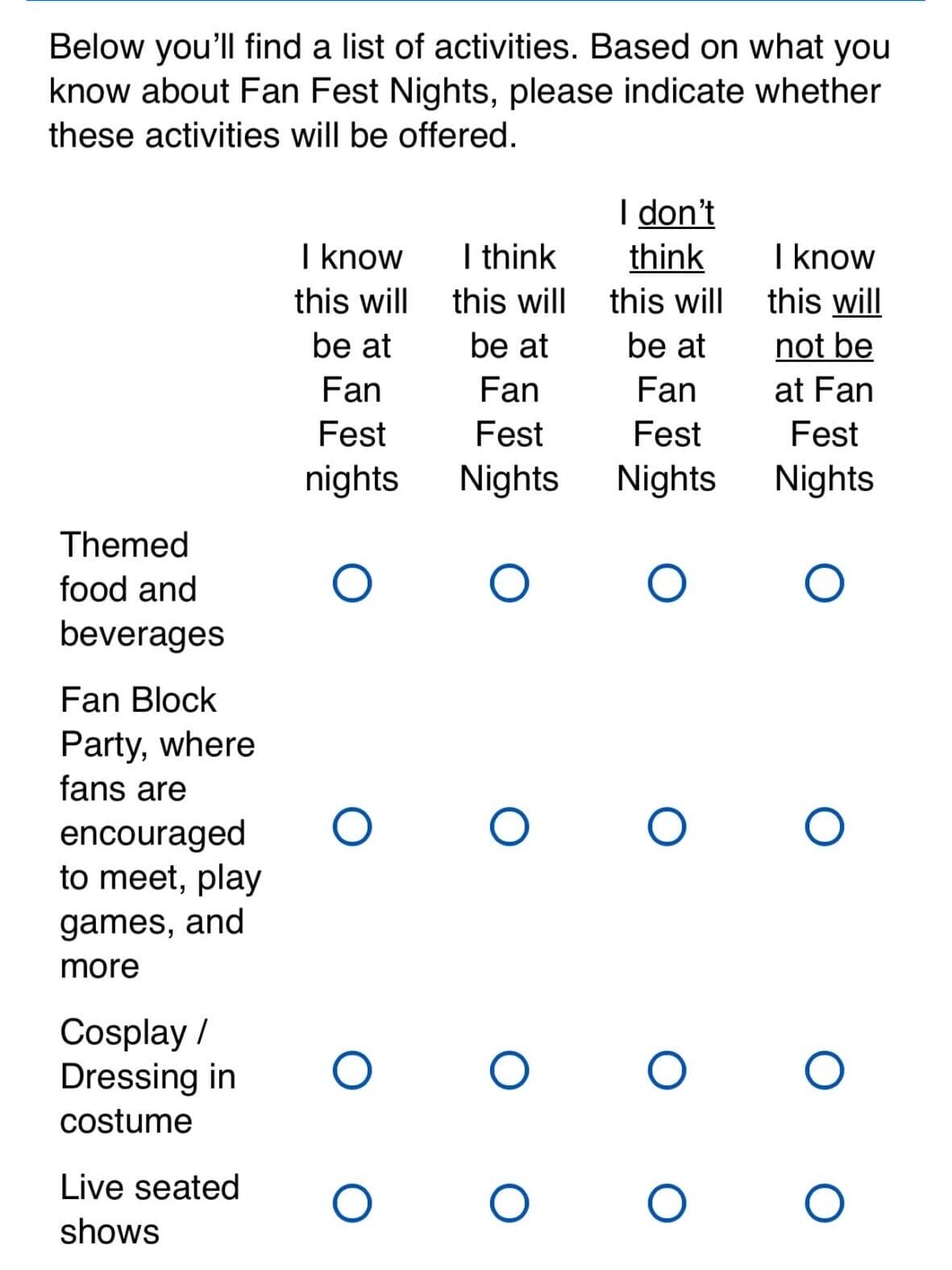The height and width of the screenshot is (1270, 952).
Task: Select 'I know this will be' for Themed food
Action: 351,583
